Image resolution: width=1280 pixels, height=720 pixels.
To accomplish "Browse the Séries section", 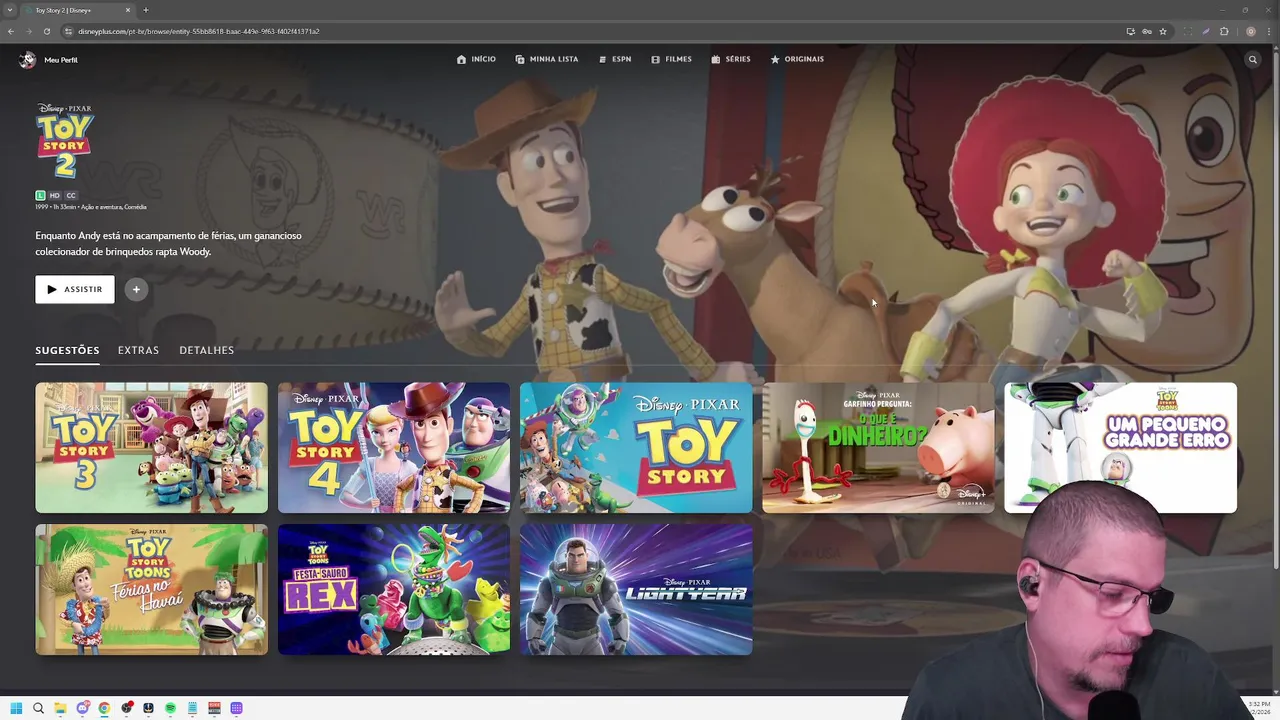I will (x=731, y=59).
